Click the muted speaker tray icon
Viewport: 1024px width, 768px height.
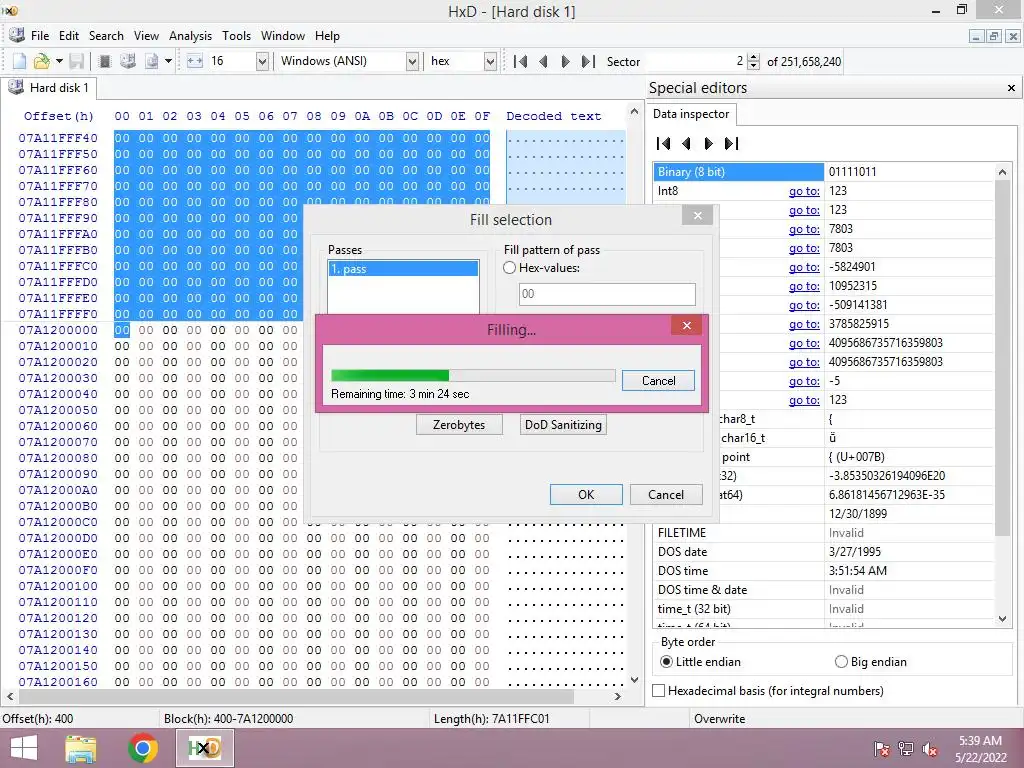point(930,749)
